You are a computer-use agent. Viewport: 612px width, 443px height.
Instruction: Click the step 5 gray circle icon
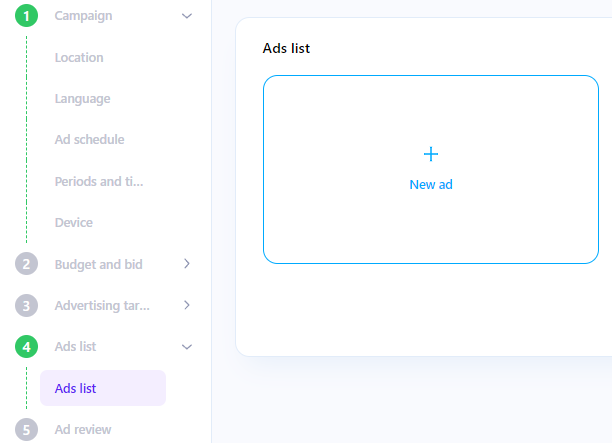coord(26,430)
